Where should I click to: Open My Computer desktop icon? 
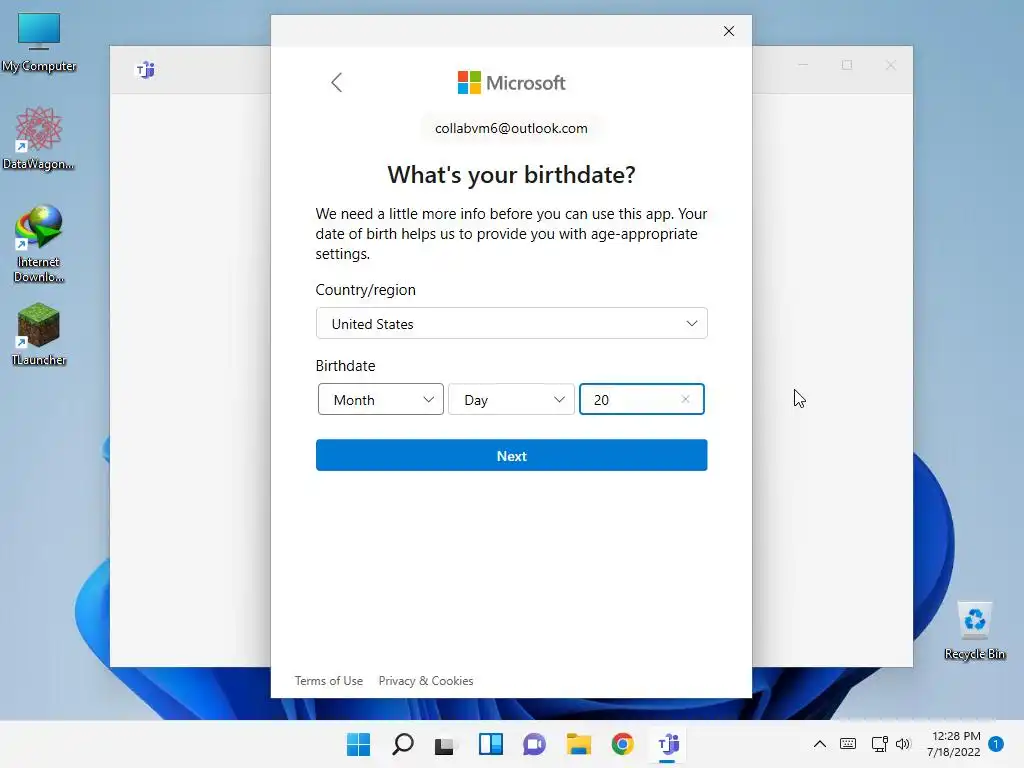(39, 42)
